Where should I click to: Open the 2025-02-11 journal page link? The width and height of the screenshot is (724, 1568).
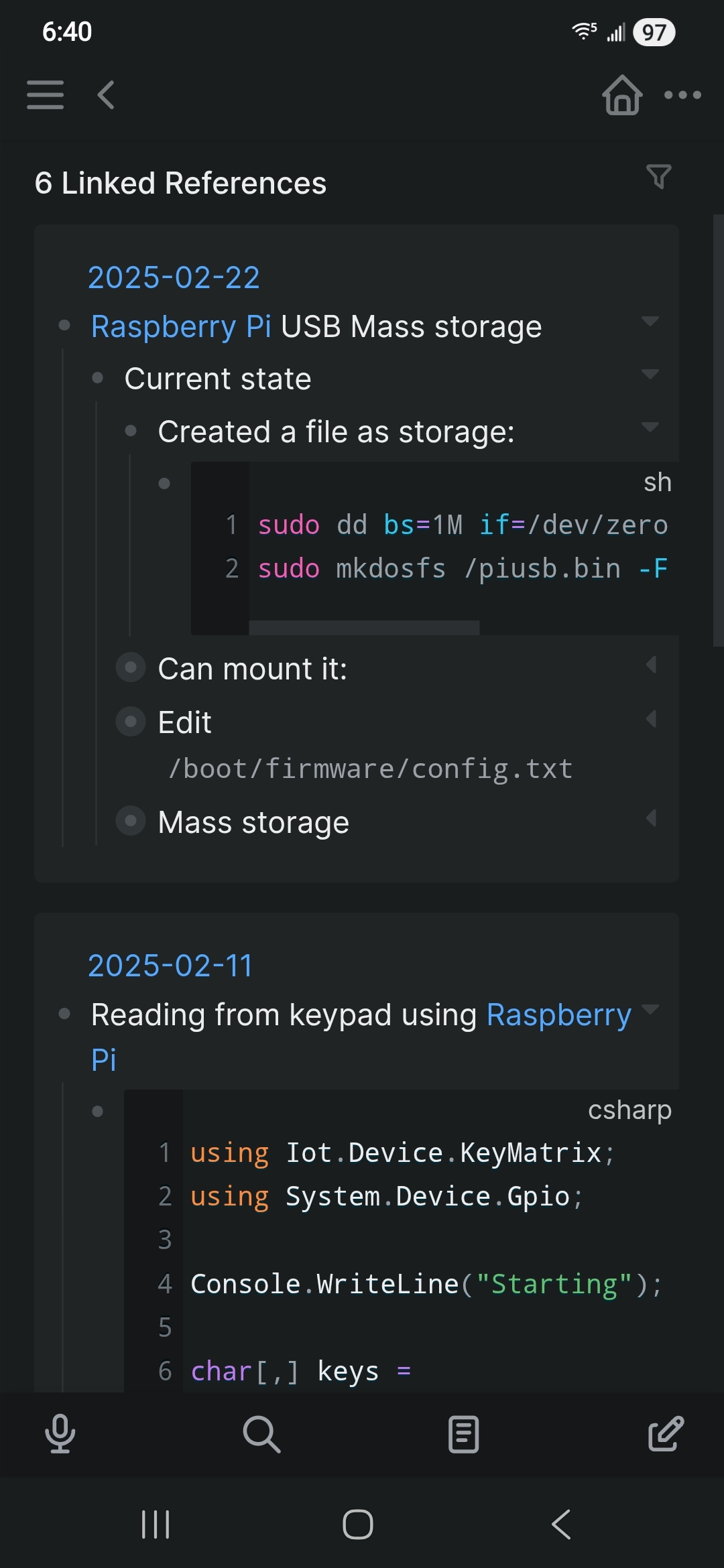(x=170, y=966)
